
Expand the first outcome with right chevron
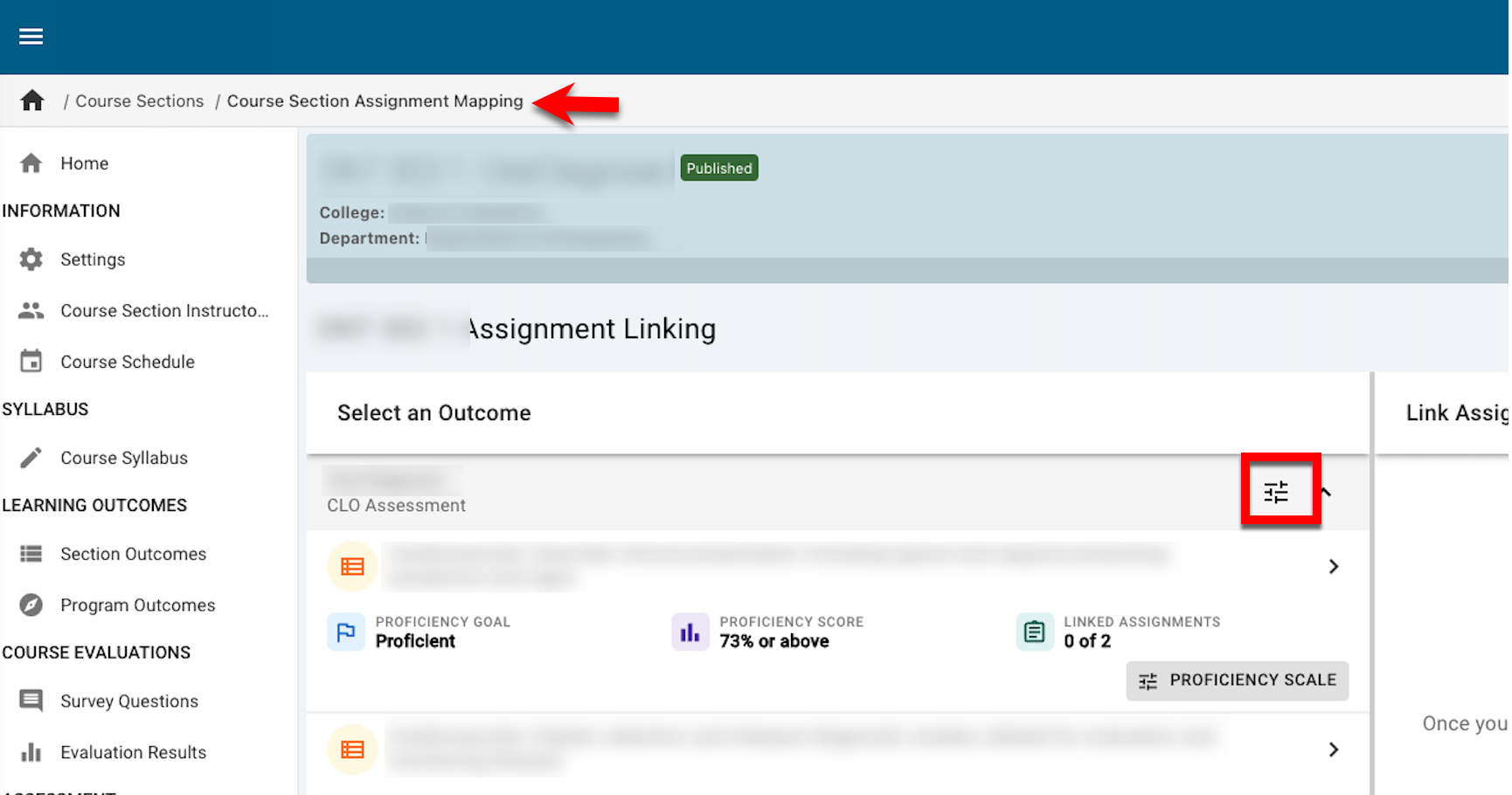(x=1333, y=567)
